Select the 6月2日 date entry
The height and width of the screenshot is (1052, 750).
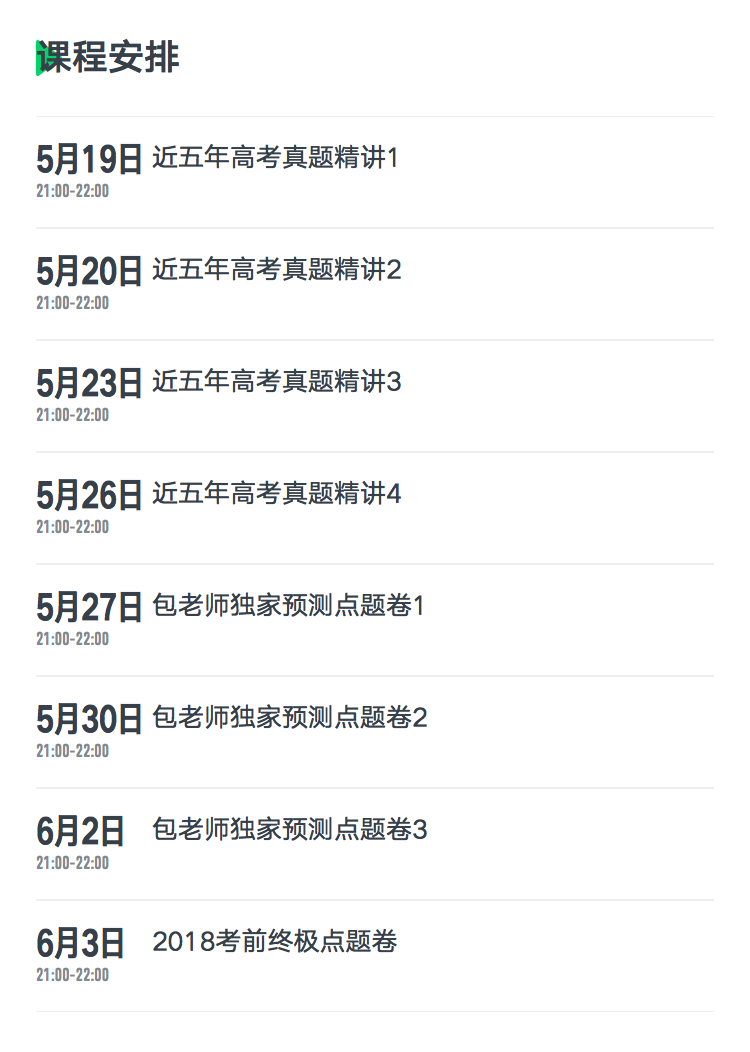pos(81,832)
